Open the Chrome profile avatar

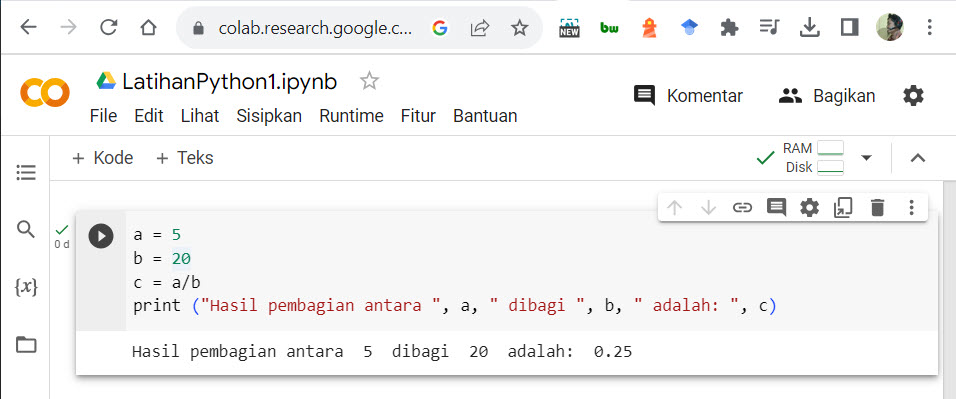click(x=890, y=27)
